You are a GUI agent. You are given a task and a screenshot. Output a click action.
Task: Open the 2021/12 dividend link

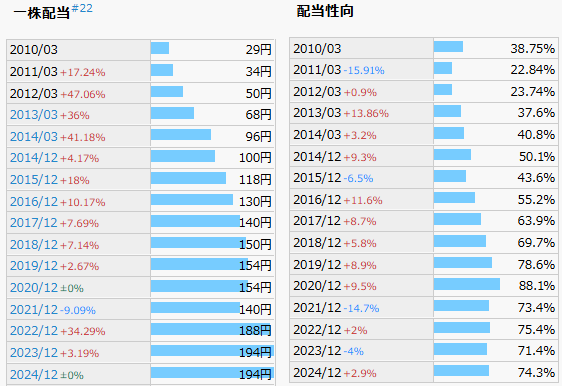(x=34, y=309)
